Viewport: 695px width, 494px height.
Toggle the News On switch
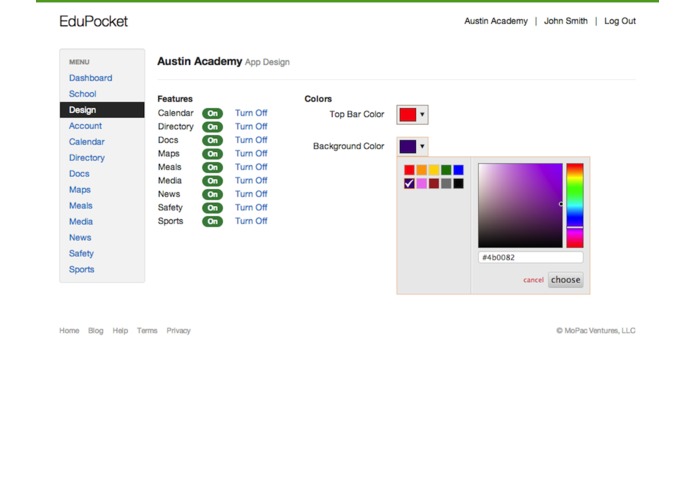212,194
